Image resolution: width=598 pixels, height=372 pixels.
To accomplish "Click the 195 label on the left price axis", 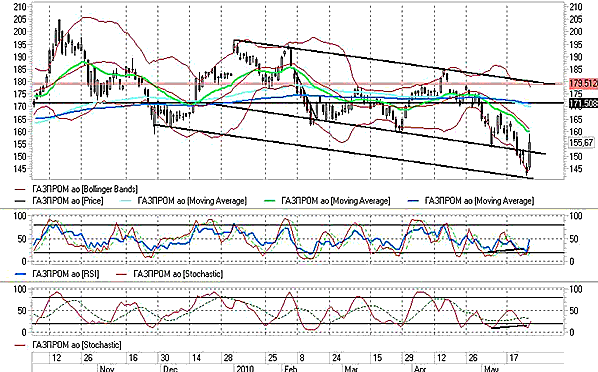I will pos(20,45).
